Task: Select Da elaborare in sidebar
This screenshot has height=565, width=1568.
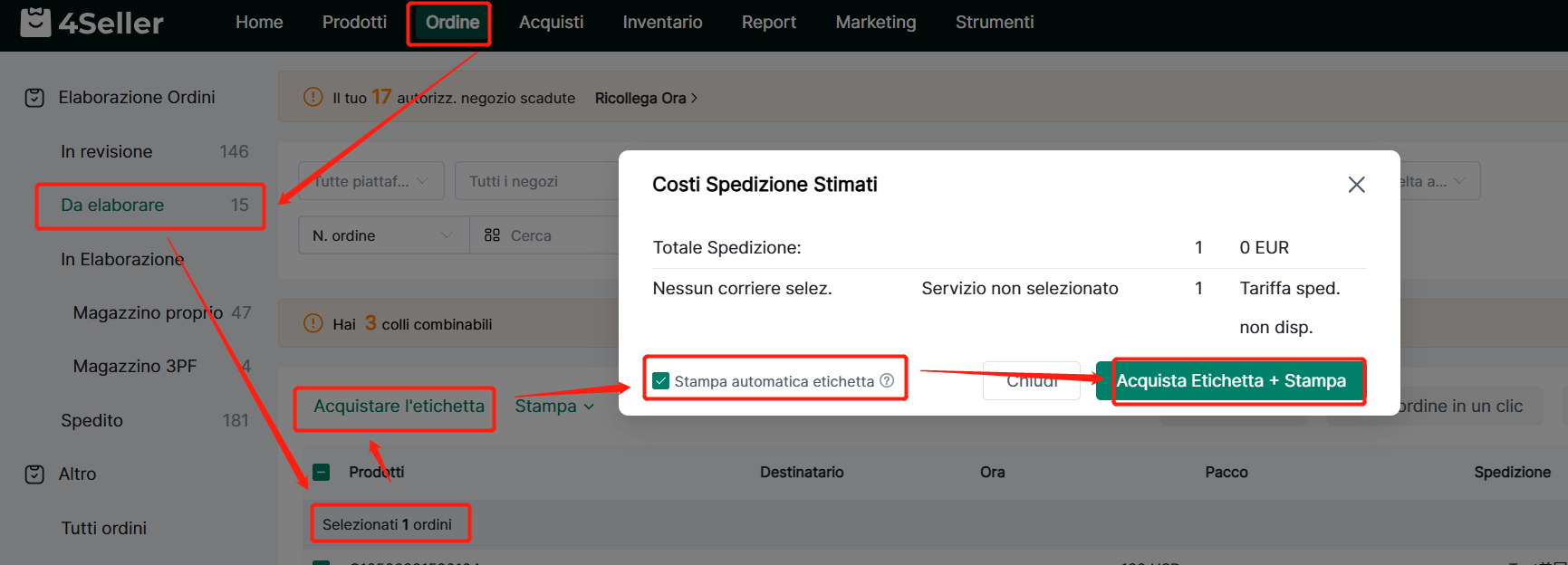Action: point(112,206)
